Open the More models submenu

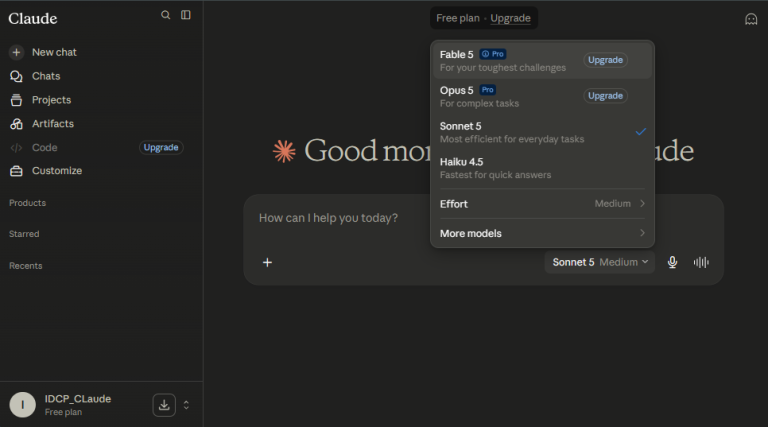pyautogui.click(x=542, y=234)
